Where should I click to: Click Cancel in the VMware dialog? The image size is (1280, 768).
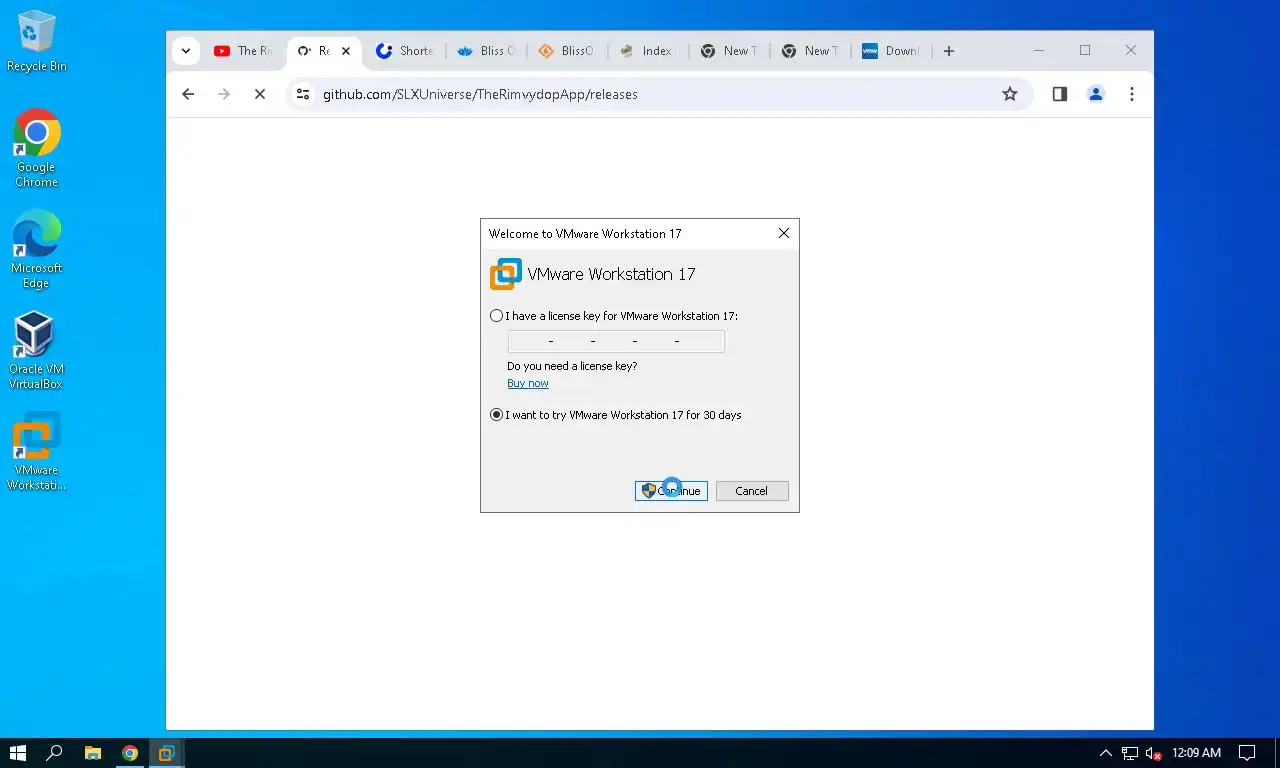point(752,491)
